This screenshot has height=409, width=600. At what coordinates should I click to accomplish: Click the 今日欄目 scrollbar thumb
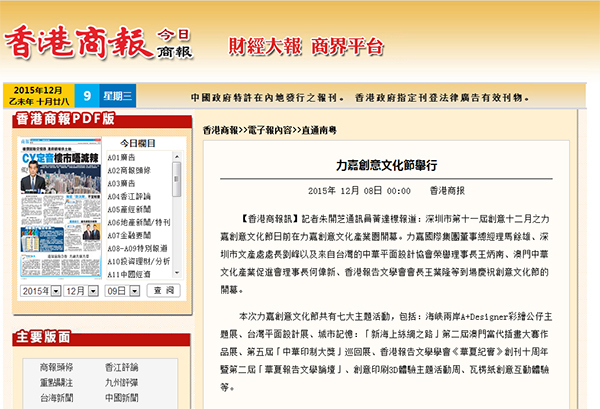176,179
